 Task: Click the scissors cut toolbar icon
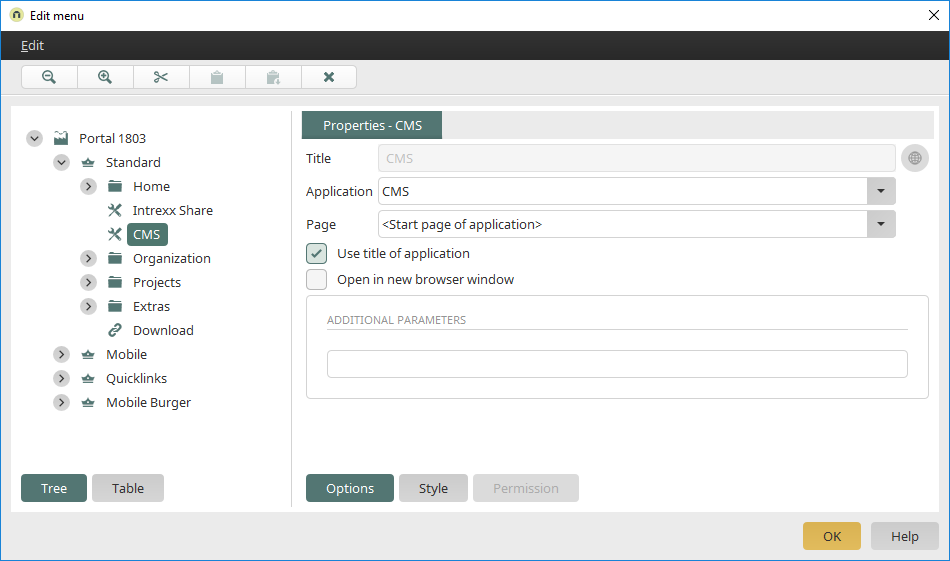pos(161,77)
